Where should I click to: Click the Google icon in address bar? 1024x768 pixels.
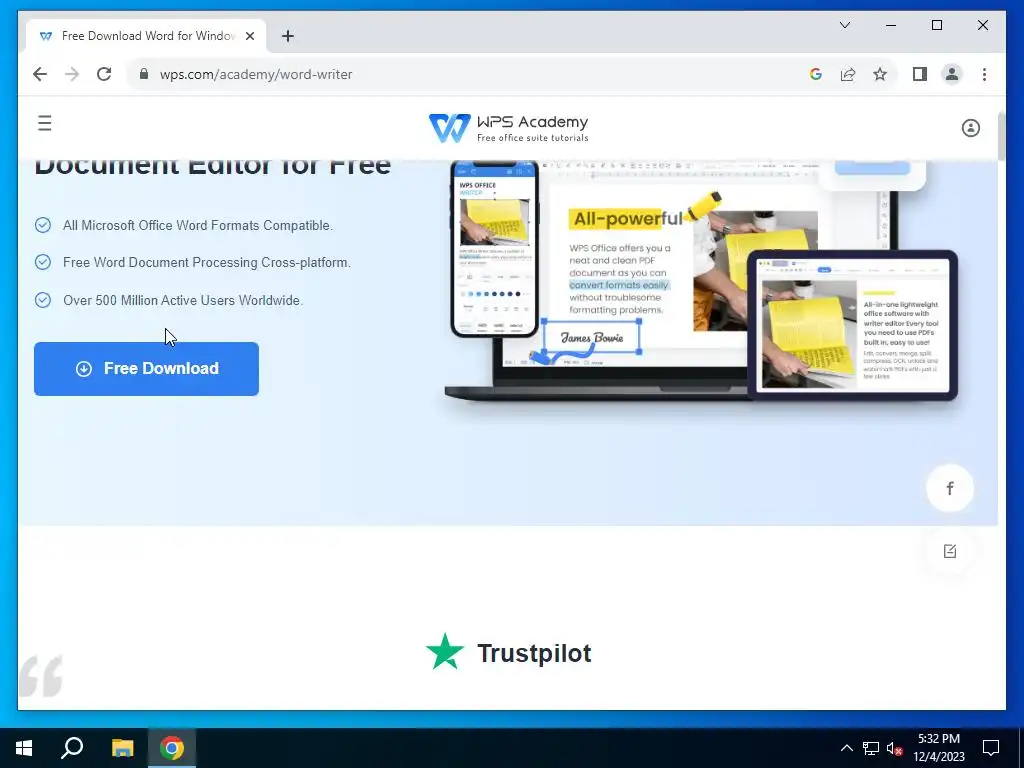click(x=815, y=74)
